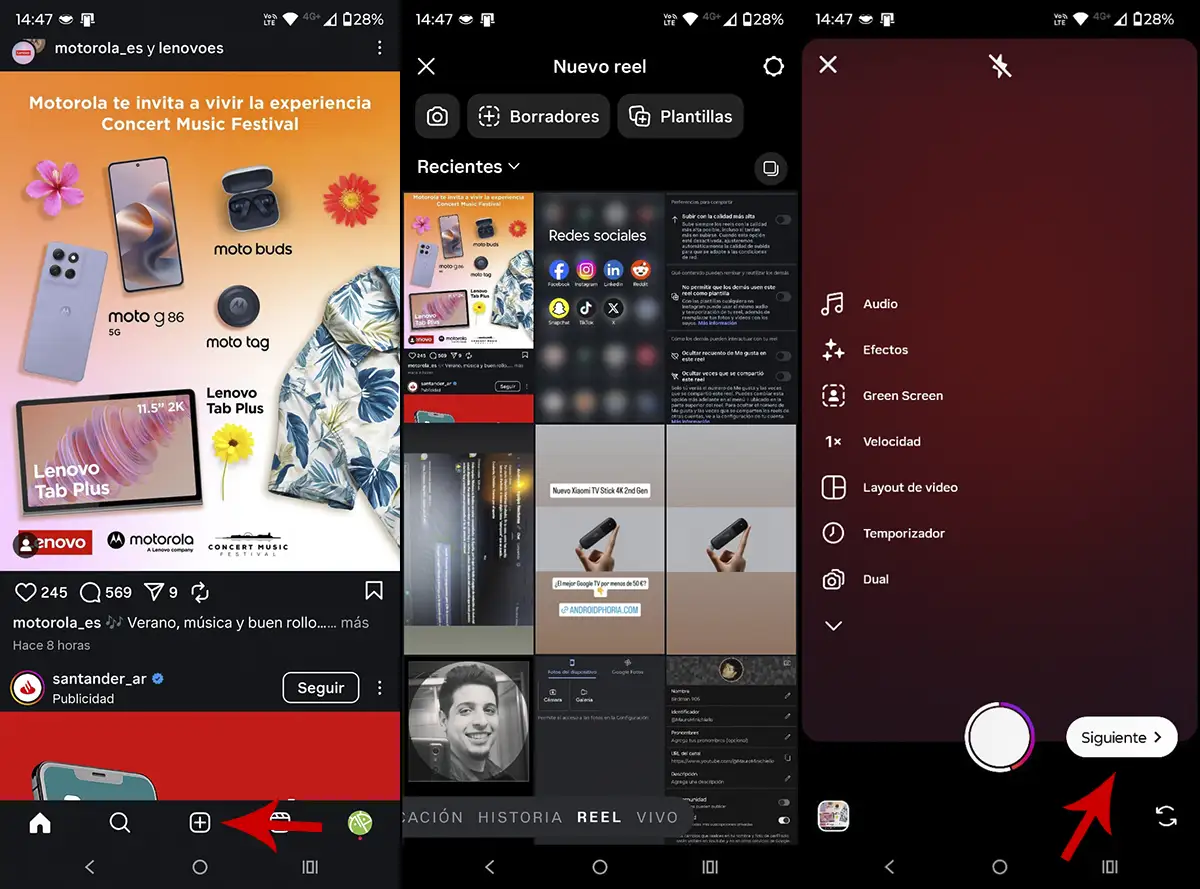Screen dimensions: 1200x889
Task: Tap the plus create icon in bottom bar
Action: click(200, 823)
